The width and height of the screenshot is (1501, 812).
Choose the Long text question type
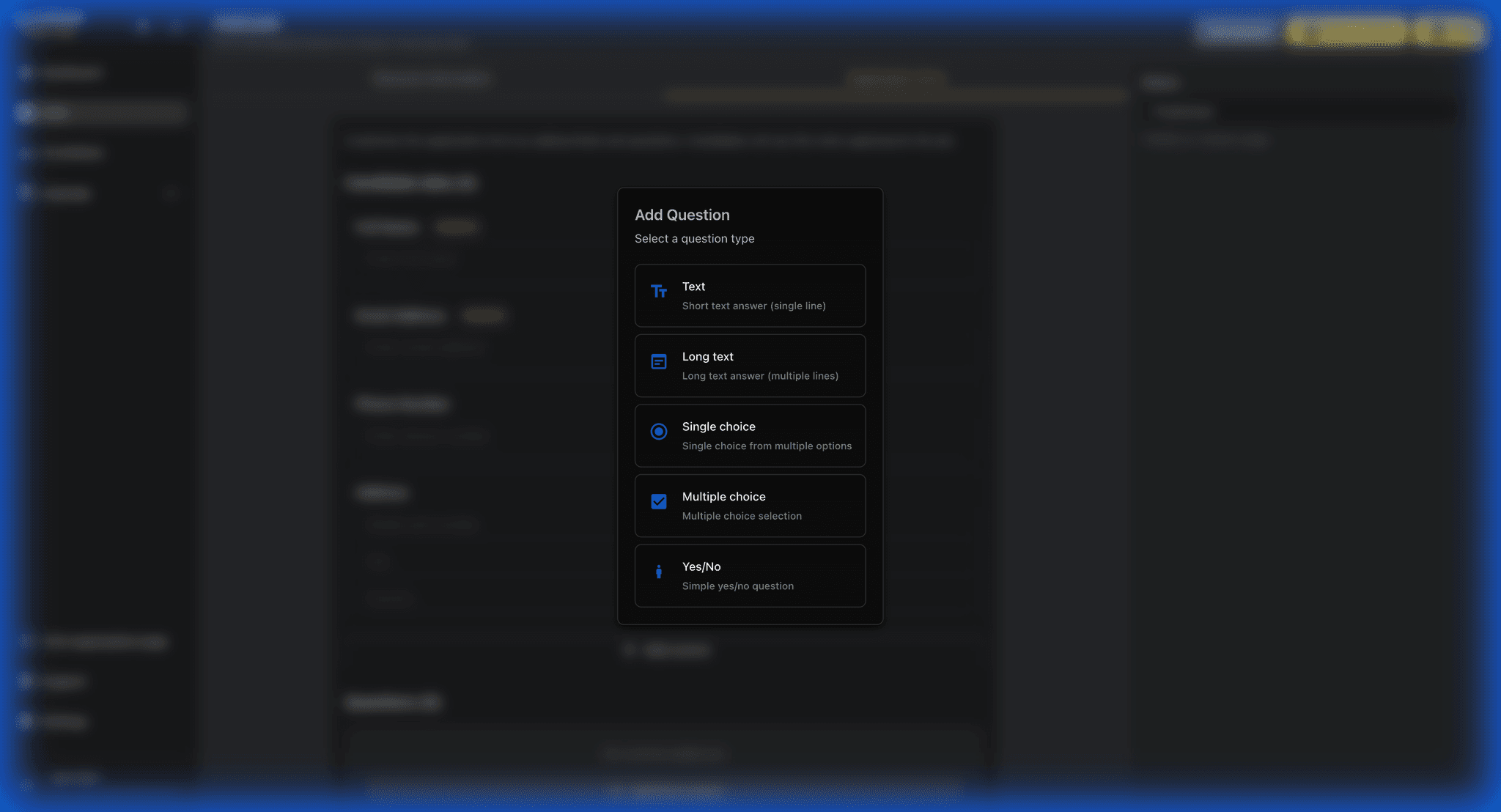[x=750, y=366]
